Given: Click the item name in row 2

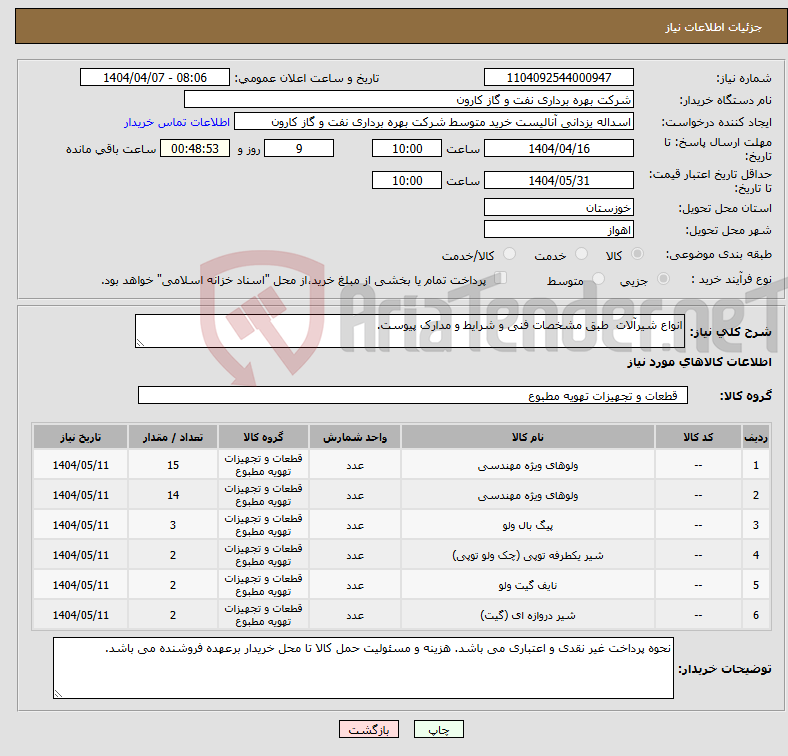Looking at the screenshot, I should click(x=528, y=496).
